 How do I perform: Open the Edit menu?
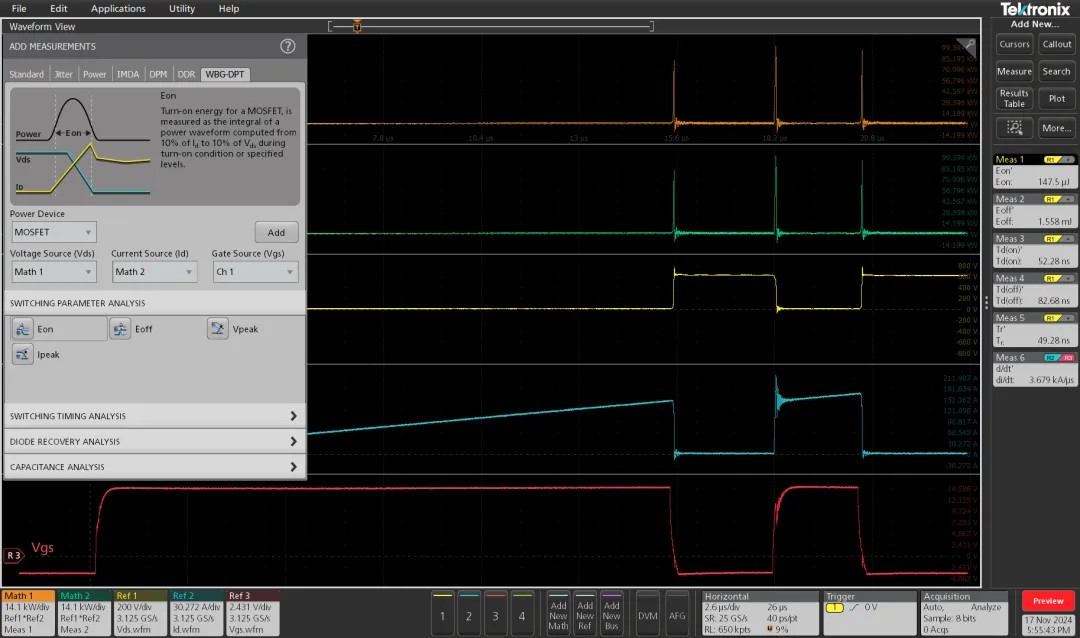click(x=59, y=8)
